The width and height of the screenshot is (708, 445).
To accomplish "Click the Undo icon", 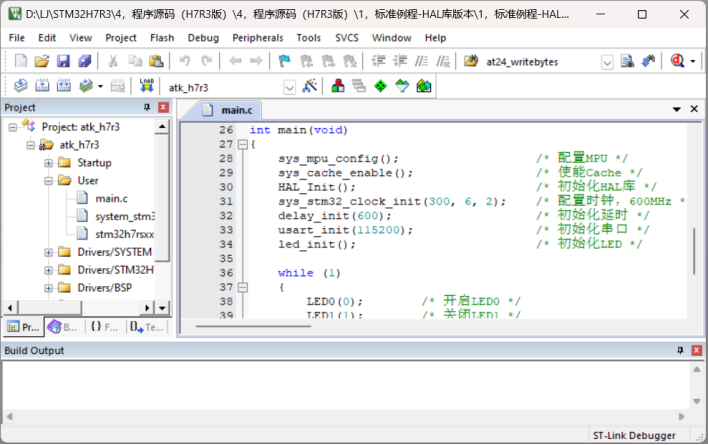I will [187, 62].
